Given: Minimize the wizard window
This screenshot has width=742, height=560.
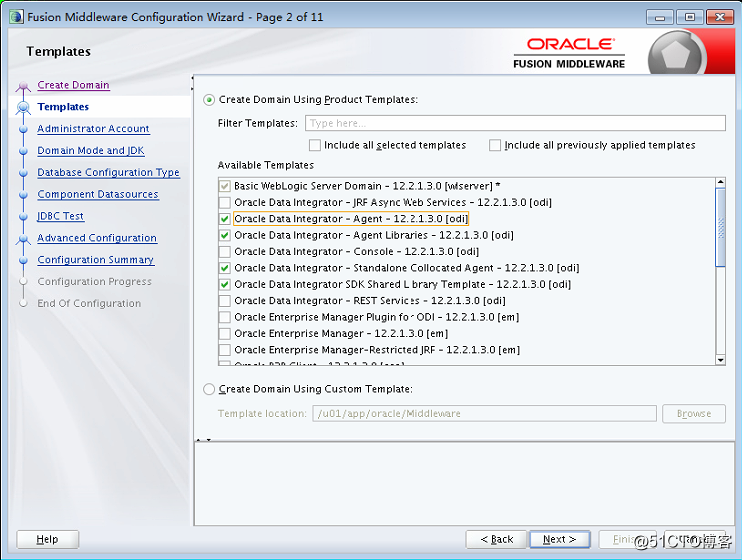Looking at the screenshot, I should [660, 18].
